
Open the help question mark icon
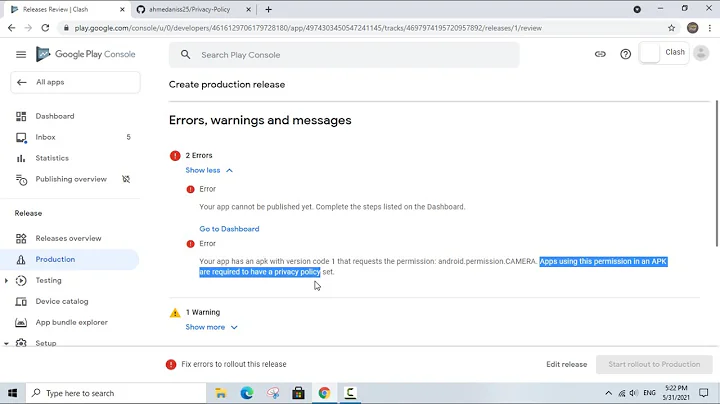625,54
